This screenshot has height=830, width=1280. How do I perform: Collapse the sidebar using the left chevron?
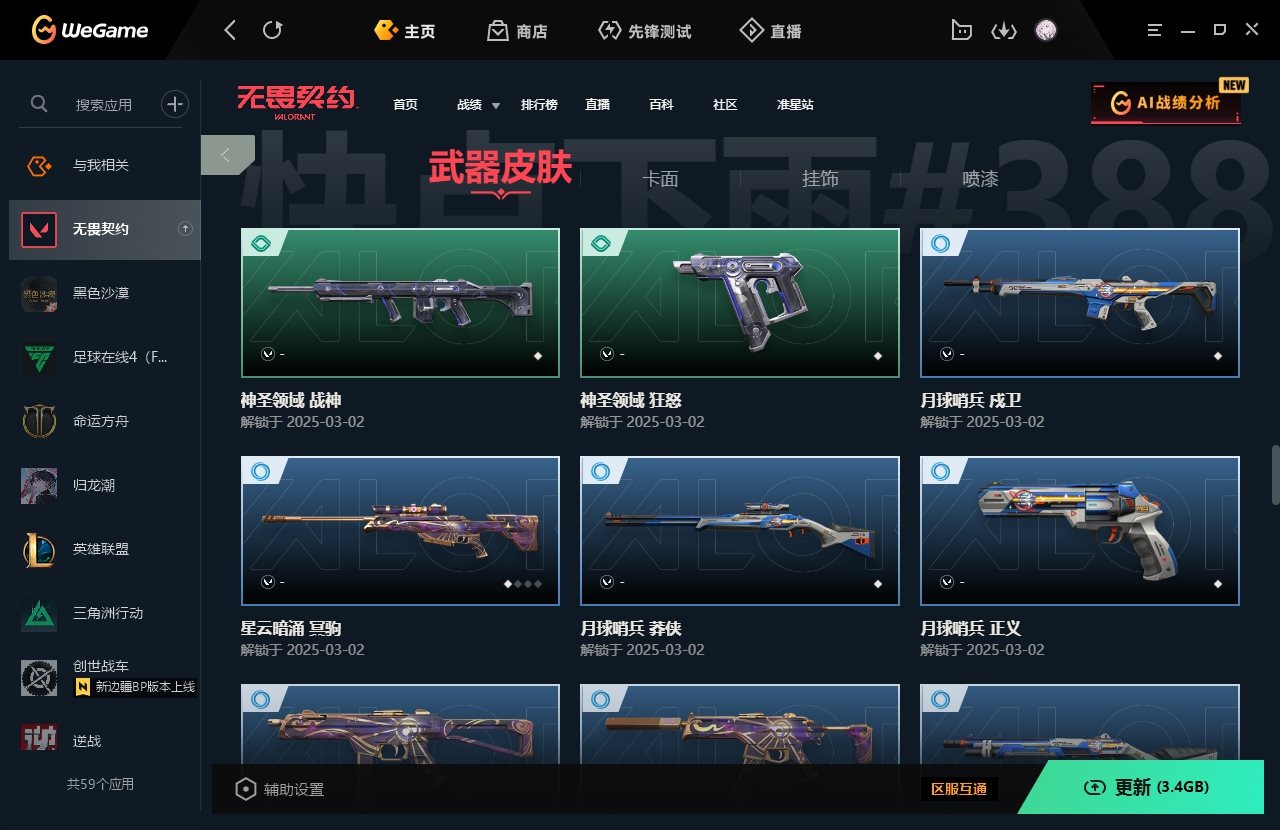(x=226, y=155)
